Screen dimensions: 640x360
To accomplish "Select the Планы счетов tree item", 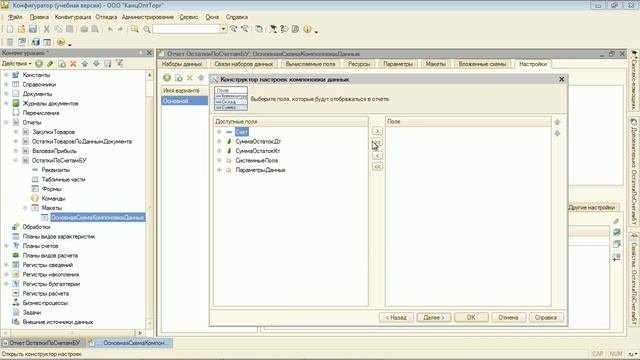I will coord(40,246).
